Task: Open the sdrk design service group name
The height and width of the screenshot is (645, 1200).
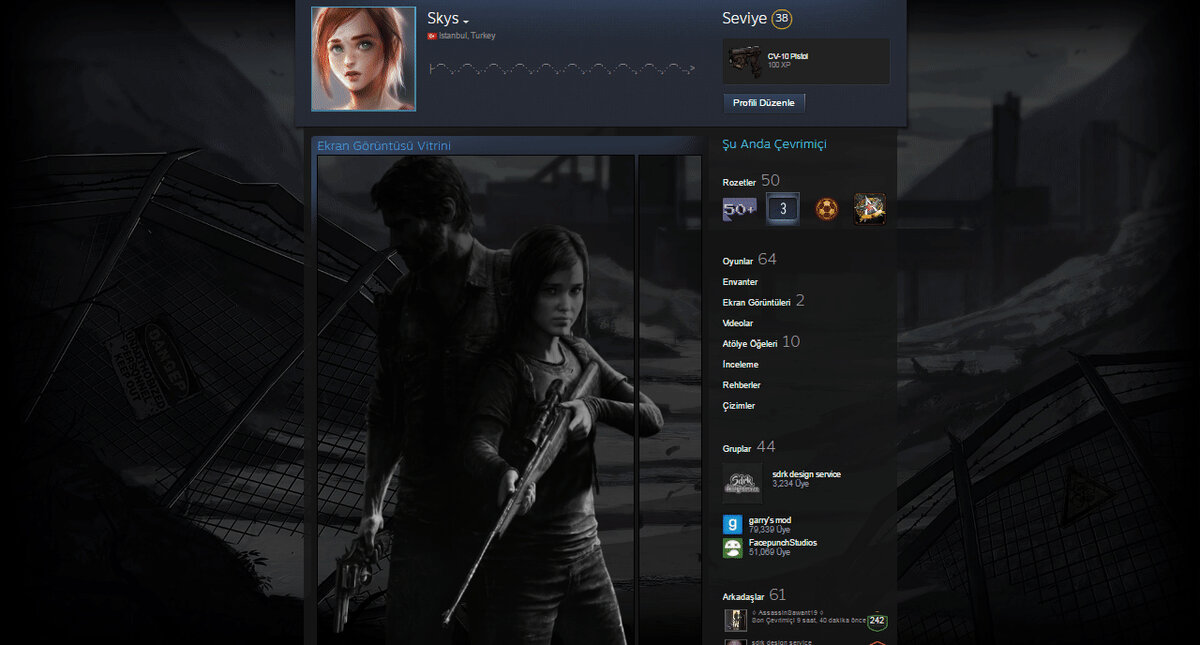Action: click(x=806, y=474)
